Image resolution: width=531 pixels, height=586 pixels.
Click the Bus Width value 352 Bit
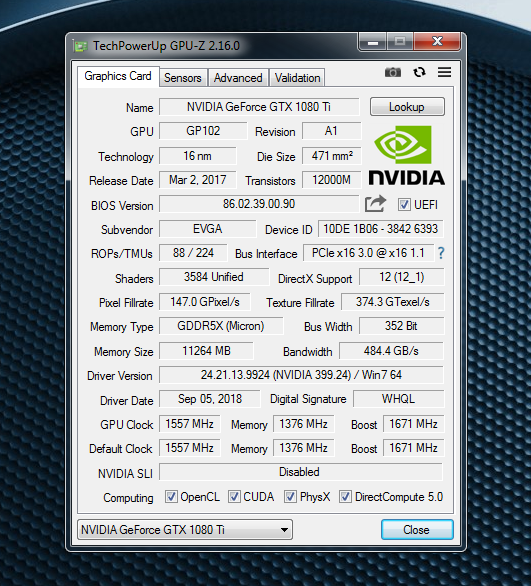402,326
